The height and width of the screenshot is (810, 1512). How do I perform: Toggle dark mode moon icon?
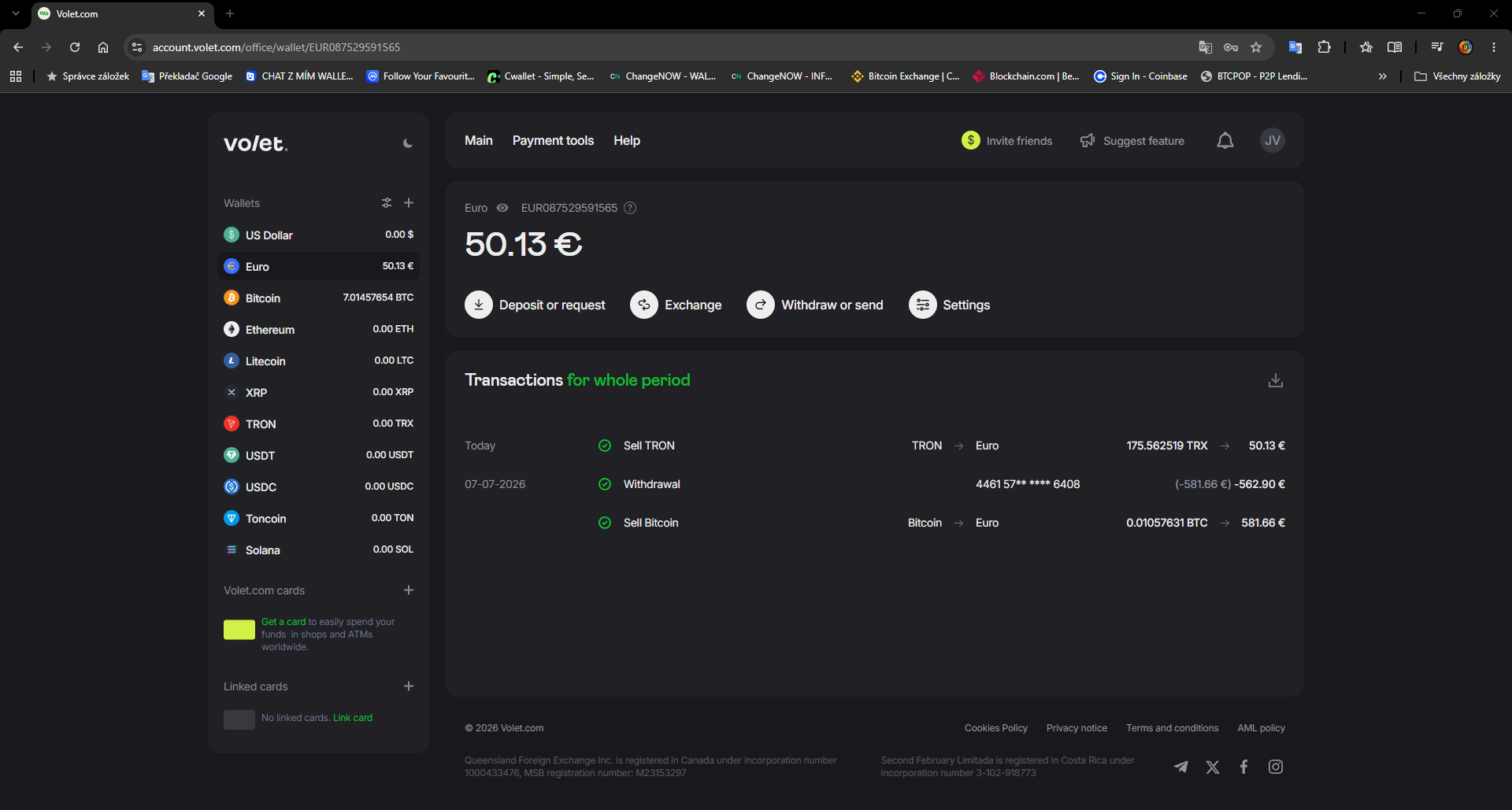click(x=407, y=143)
